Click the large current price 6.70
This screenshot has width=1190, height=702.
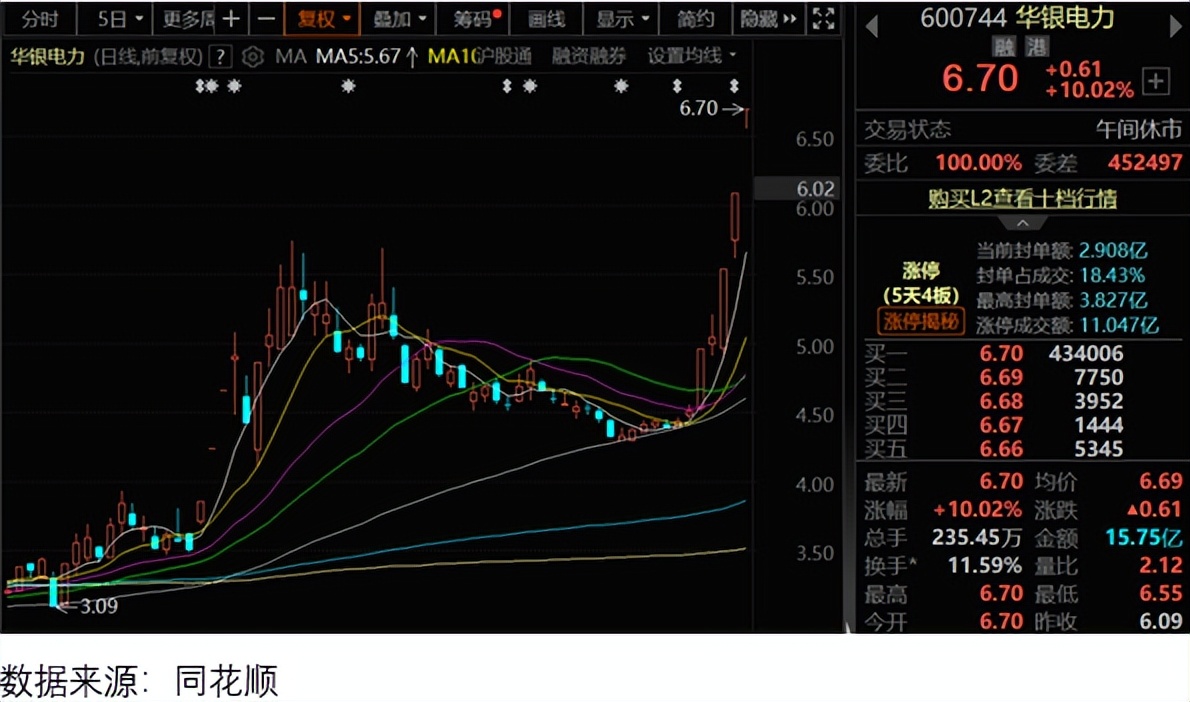coord(979,78)
